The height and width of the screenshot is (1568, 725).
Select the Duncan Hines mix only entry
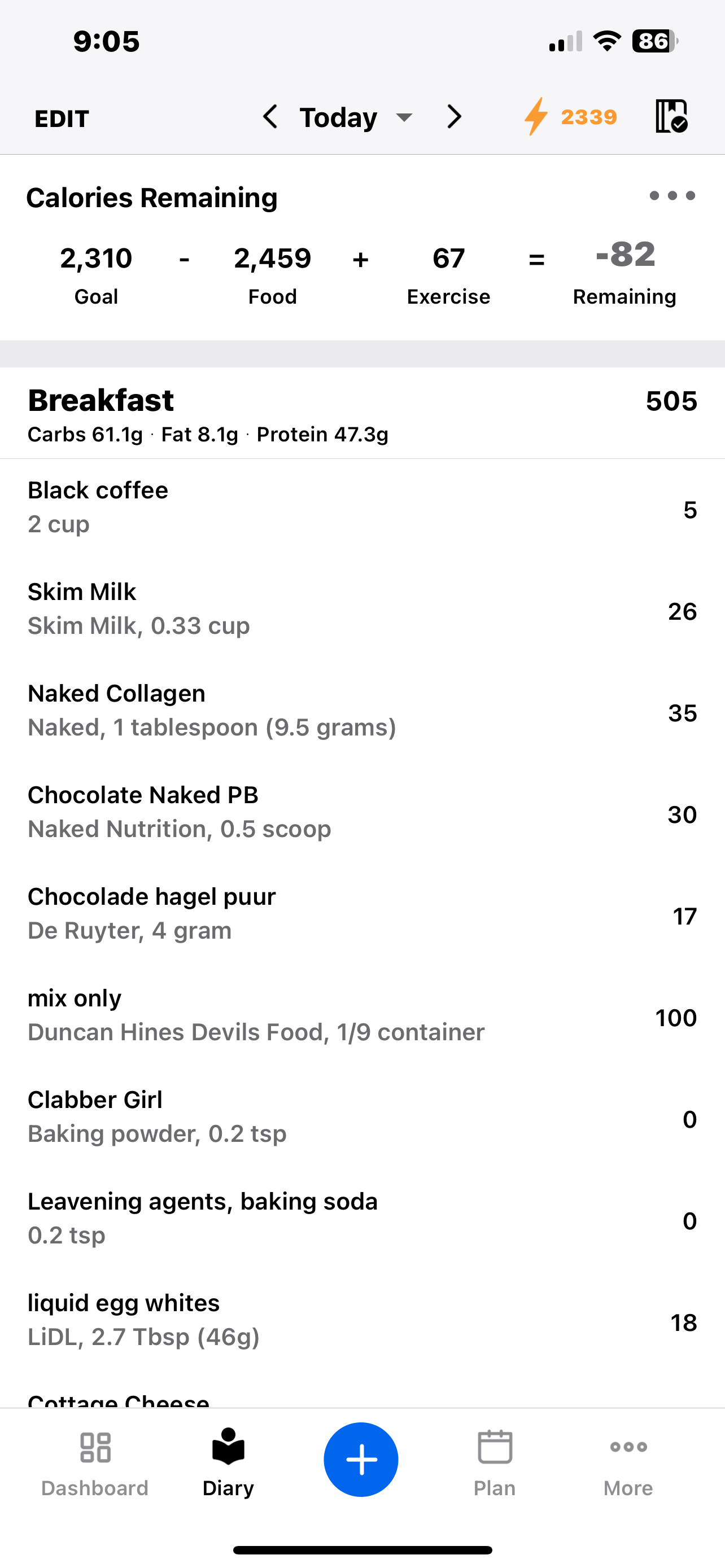(x=362, y=1017)
